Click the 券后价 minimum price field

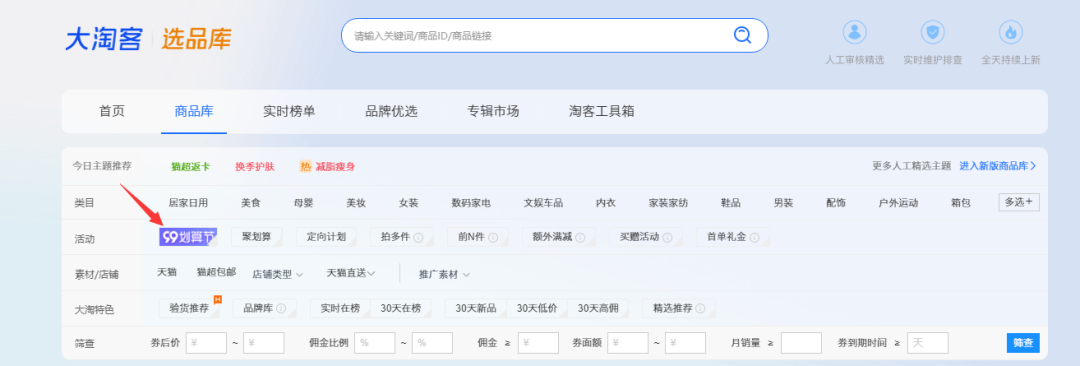206,343
